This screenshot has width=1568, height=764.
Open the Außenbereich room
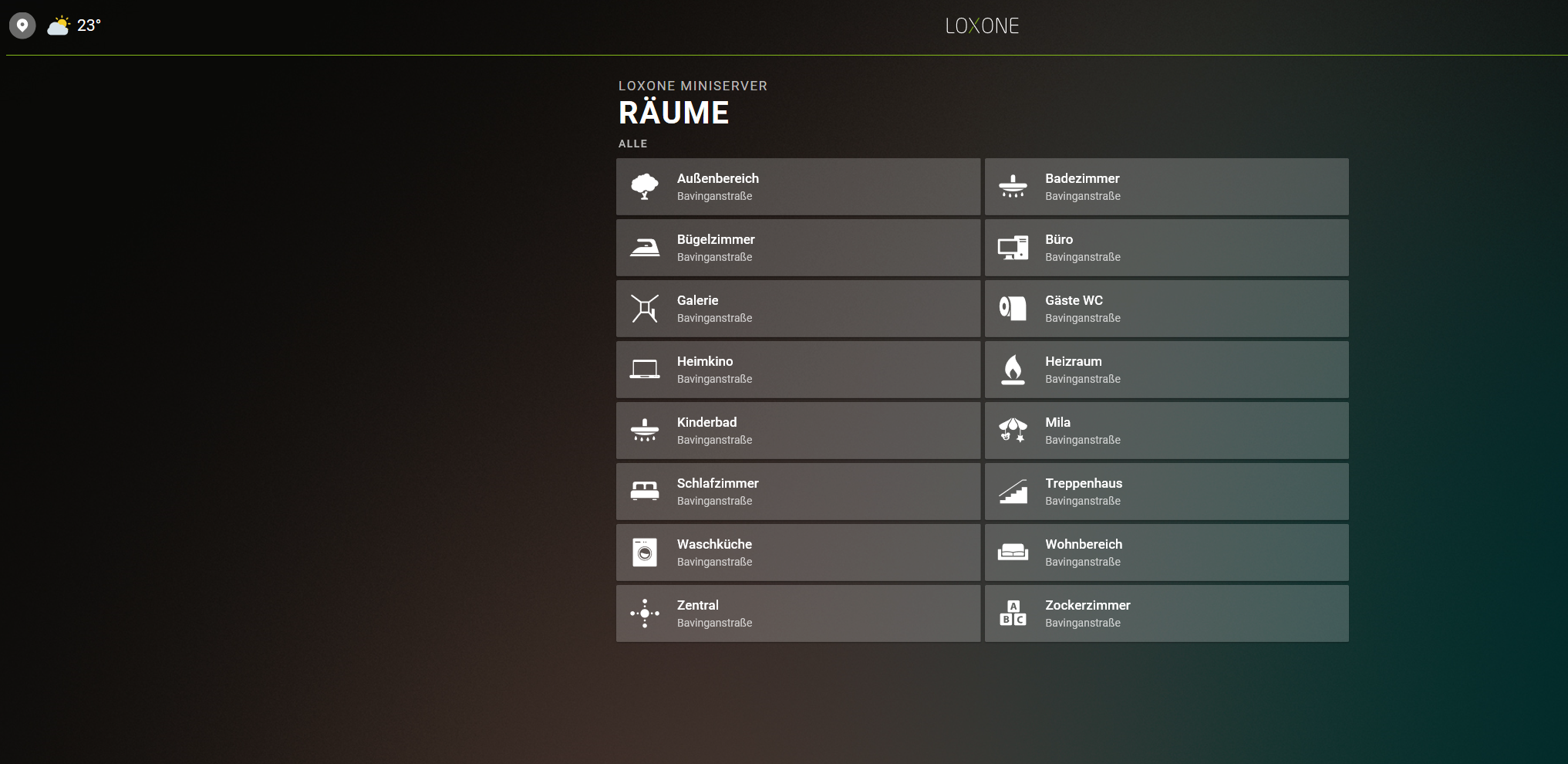pyautogui.click(x=798, y=187)
